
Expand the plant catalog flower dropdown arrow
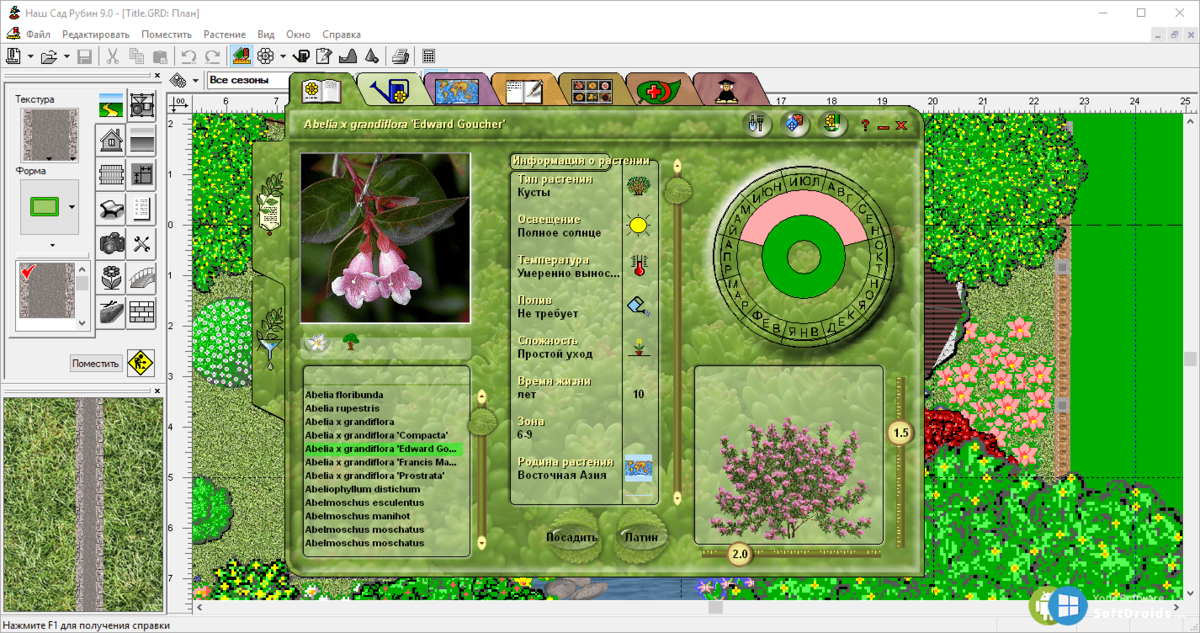point(283,56)
